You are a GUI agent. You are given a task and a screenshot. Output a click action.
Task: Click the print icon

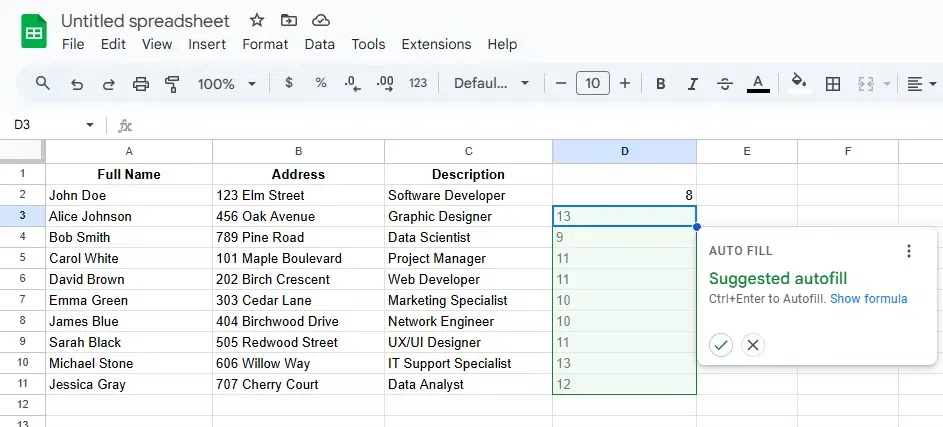(x=140, y=84)
